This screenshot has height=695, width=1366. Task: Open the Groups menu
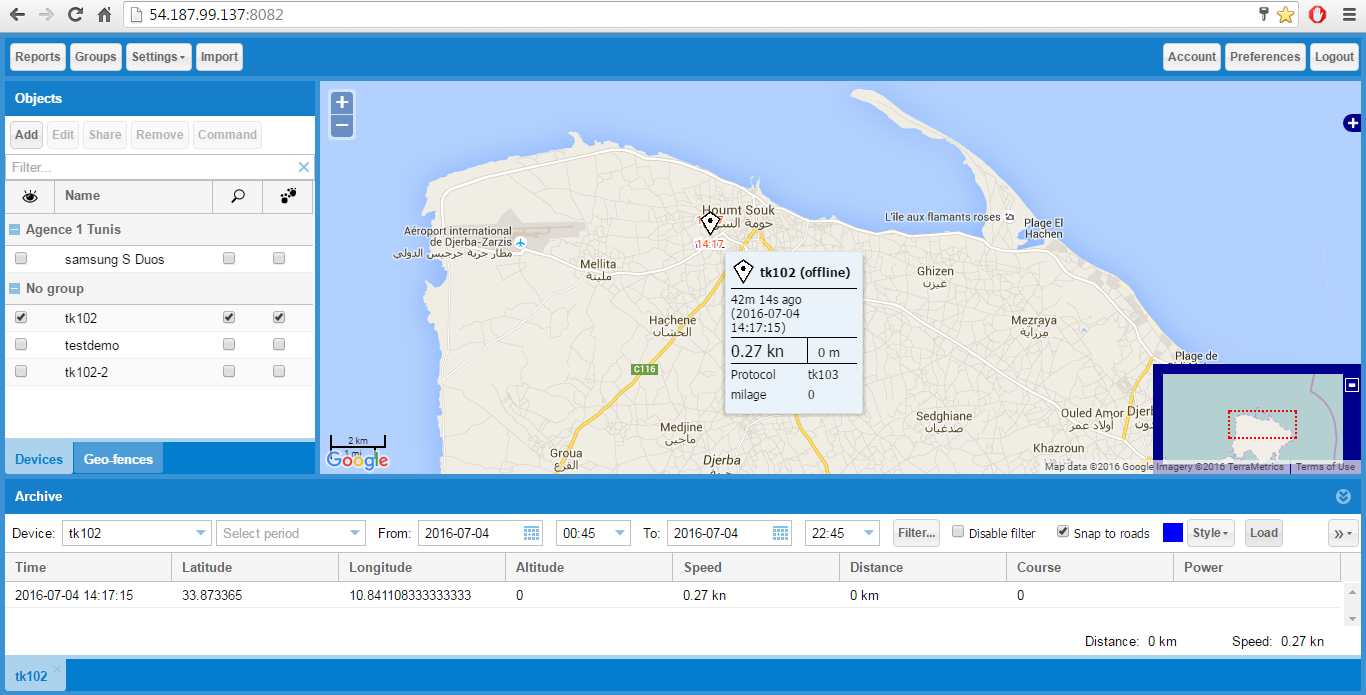(x=96, y=57)
